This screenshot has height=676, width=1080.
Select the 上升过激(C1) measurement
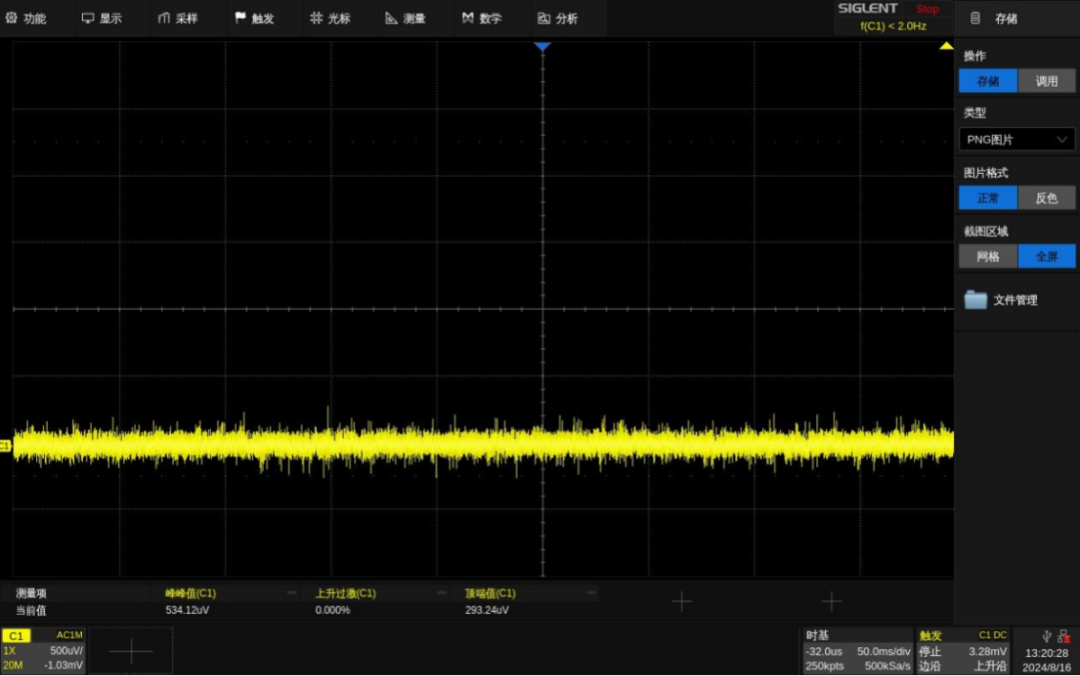pos(345,593)
